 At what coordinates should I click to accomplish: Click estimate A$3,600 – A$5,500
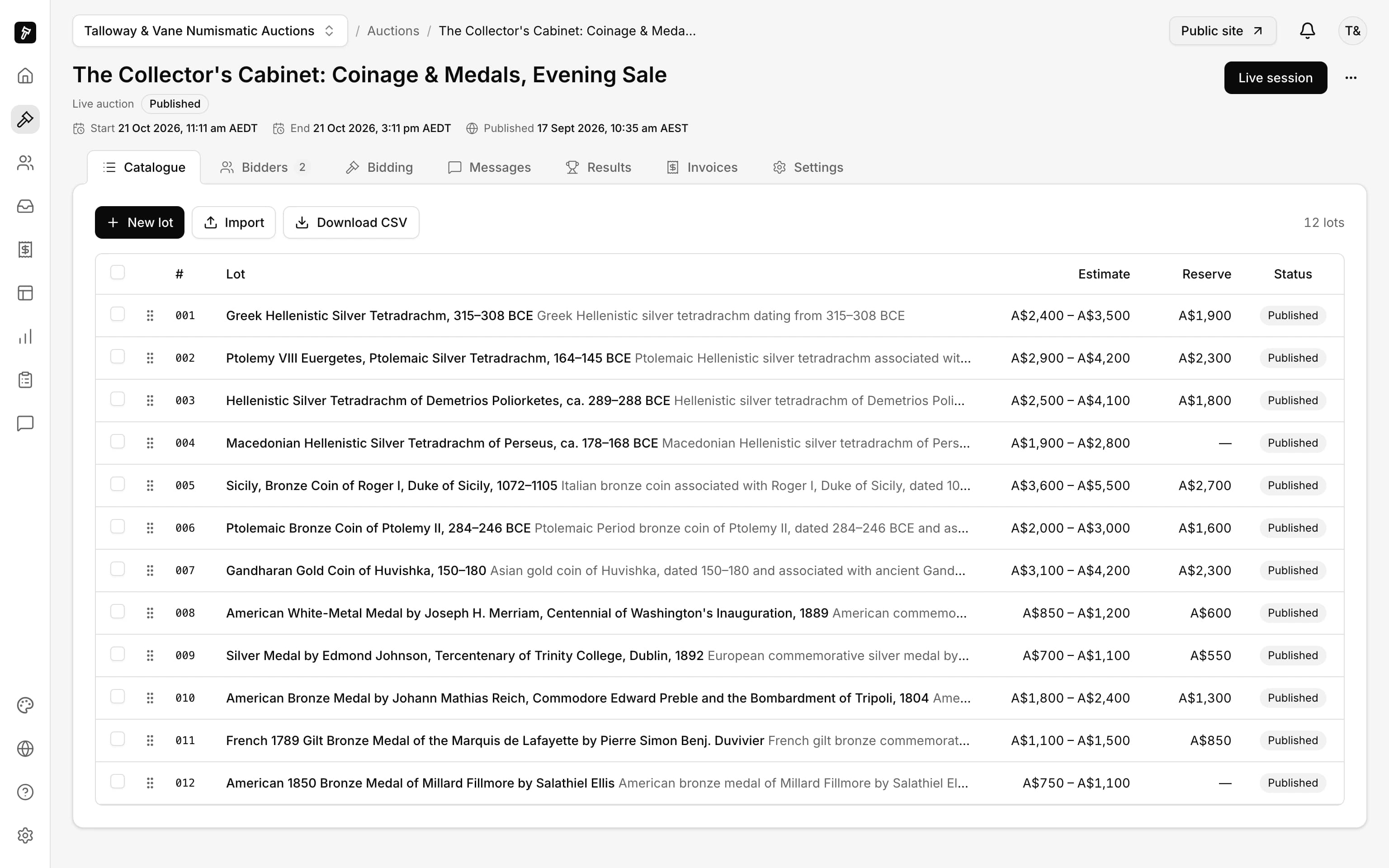click(x=1070, y=486)
